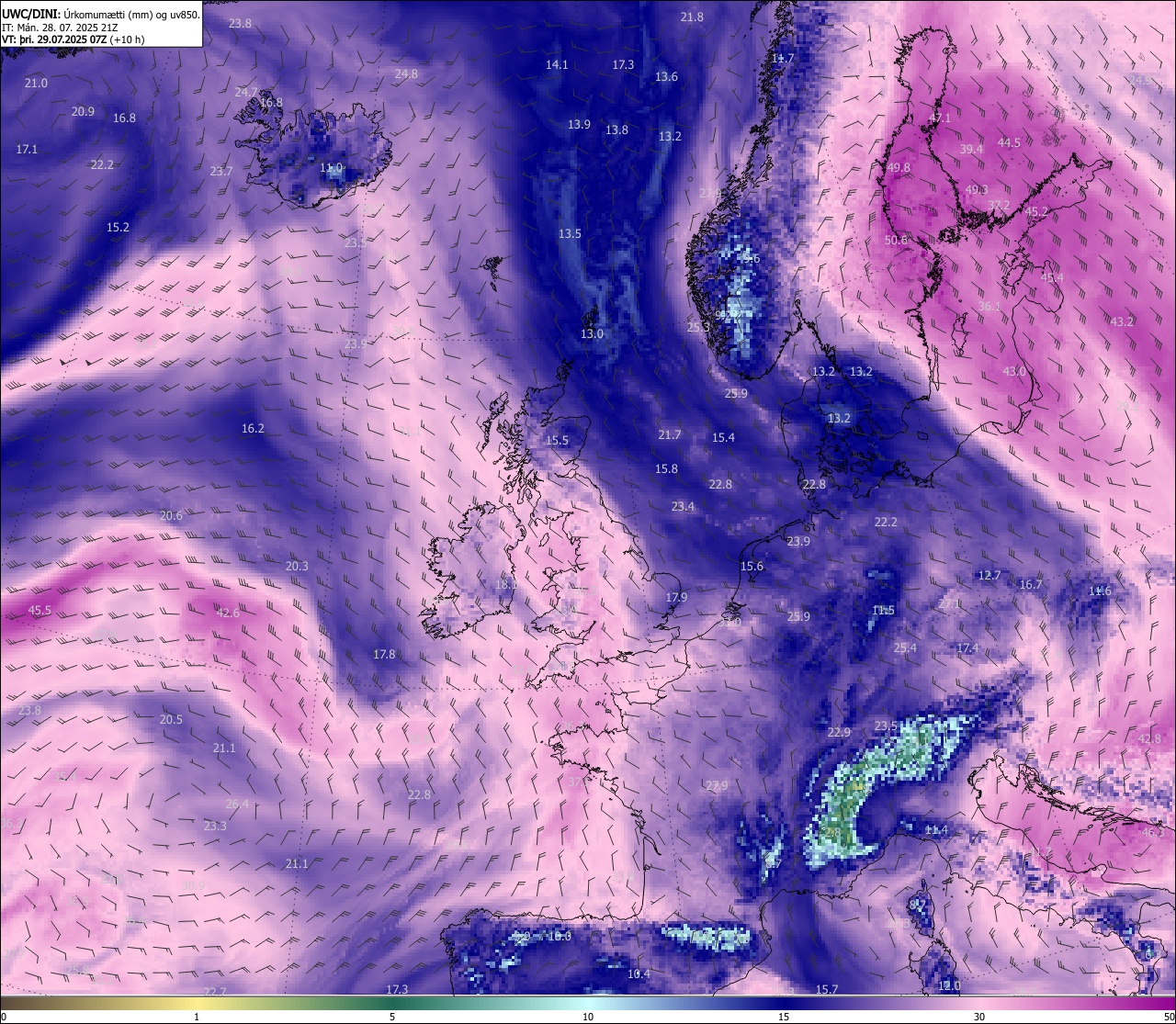Click the 23.4 value over the North Sea
This screenshot has height=1024, width=1176.
pyautogui.click(x=683, y=506)
